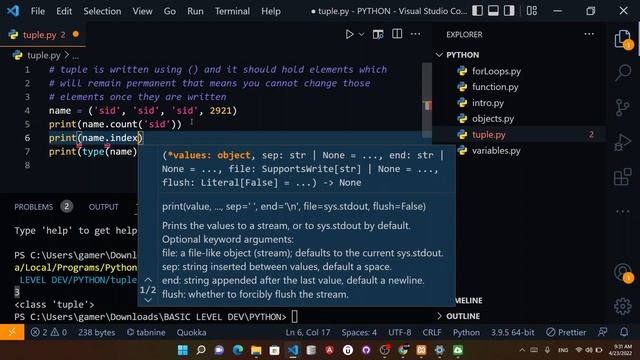The width and height of the screenshot is (640, 360).
Task: Open the Edit menu
Action: 64,11
